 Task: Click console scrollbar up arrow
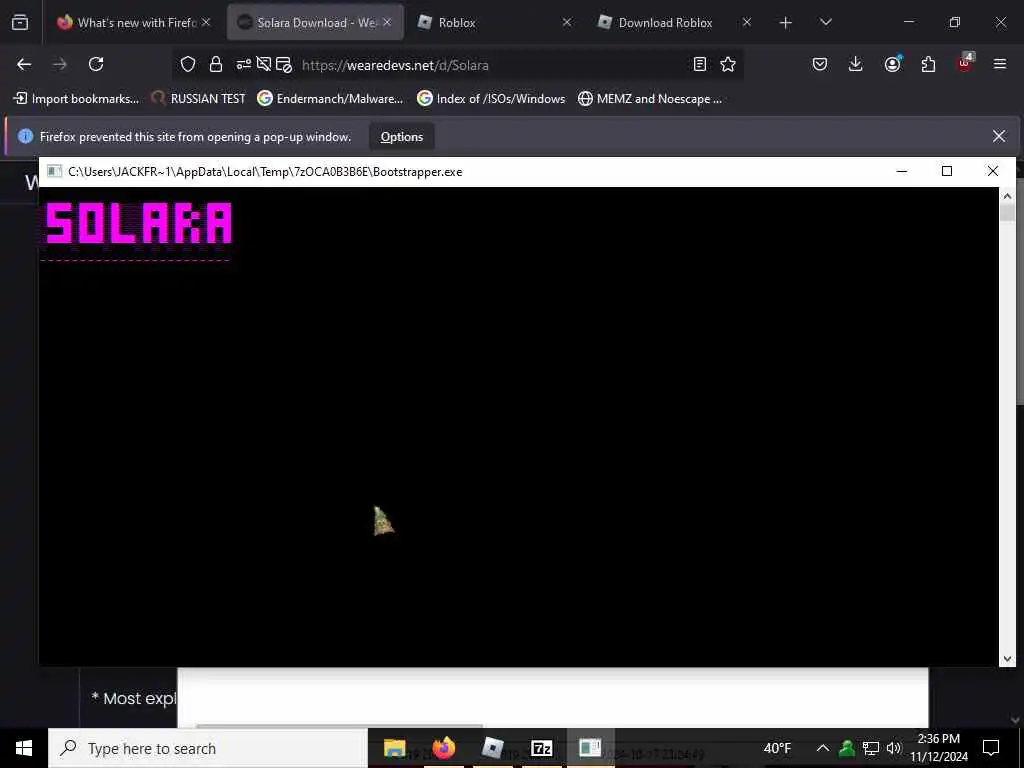click(x=1007, y=195)
